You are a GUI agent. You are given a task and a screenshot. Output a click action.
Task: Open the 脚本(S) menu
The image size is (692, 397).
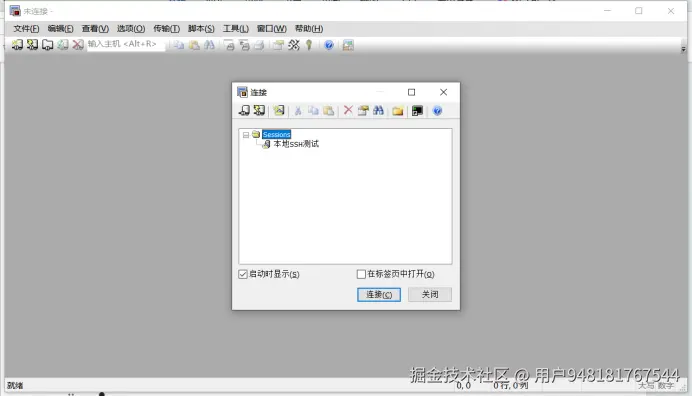tap(201, 29)
